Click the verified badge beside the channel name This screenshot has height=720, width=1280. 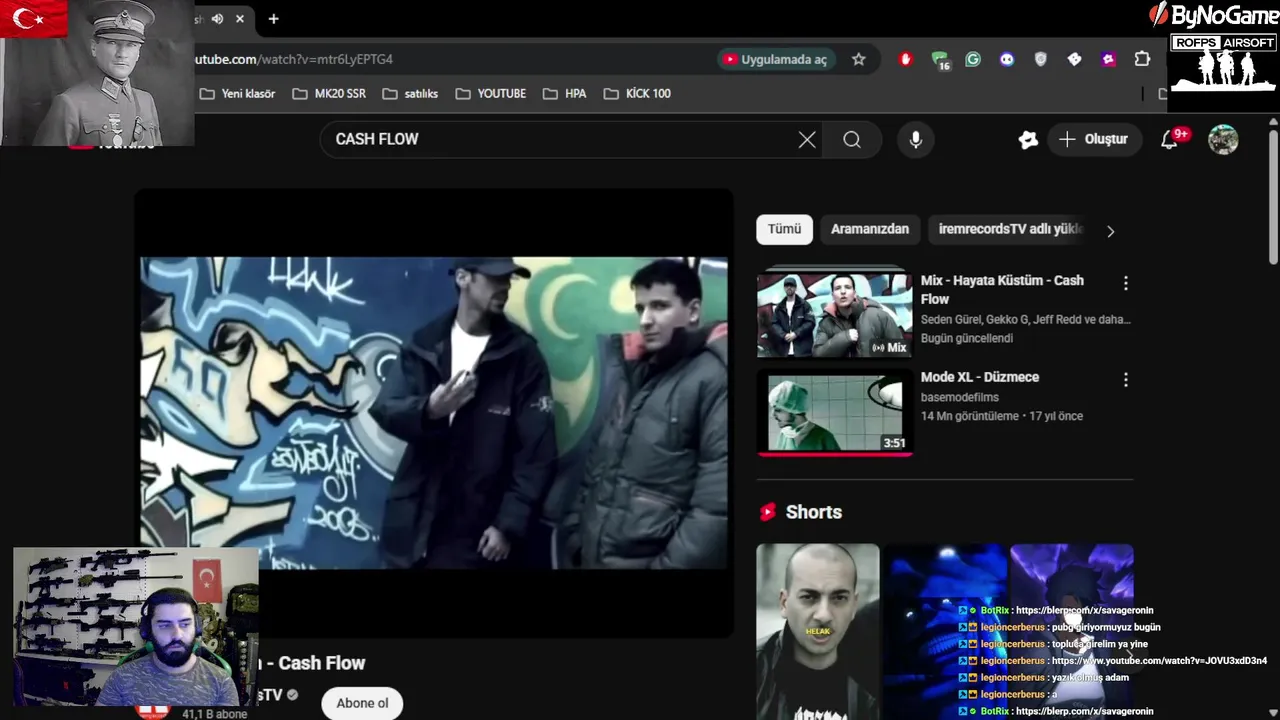click(x=293, y=695)
